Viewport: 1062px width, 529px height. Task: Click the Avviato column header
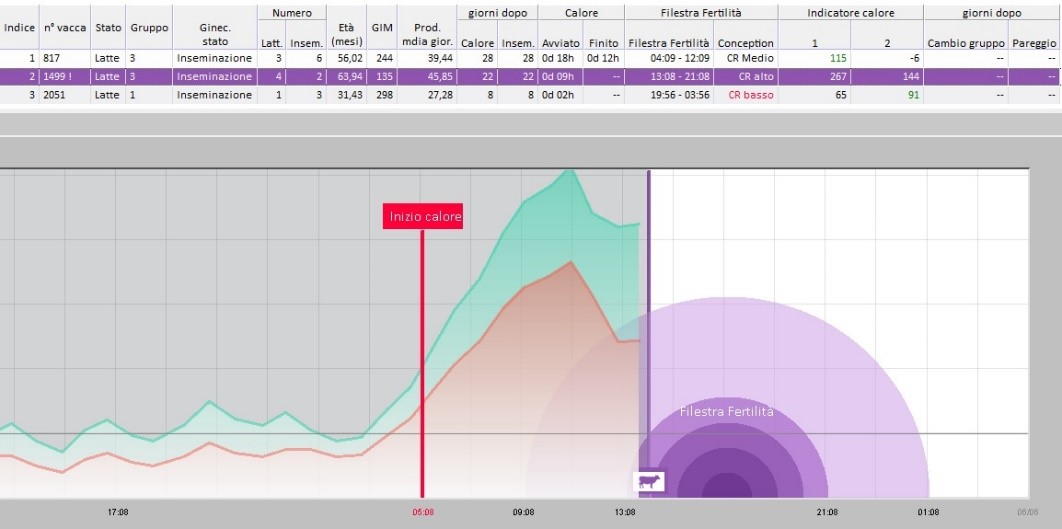(561, 43)
